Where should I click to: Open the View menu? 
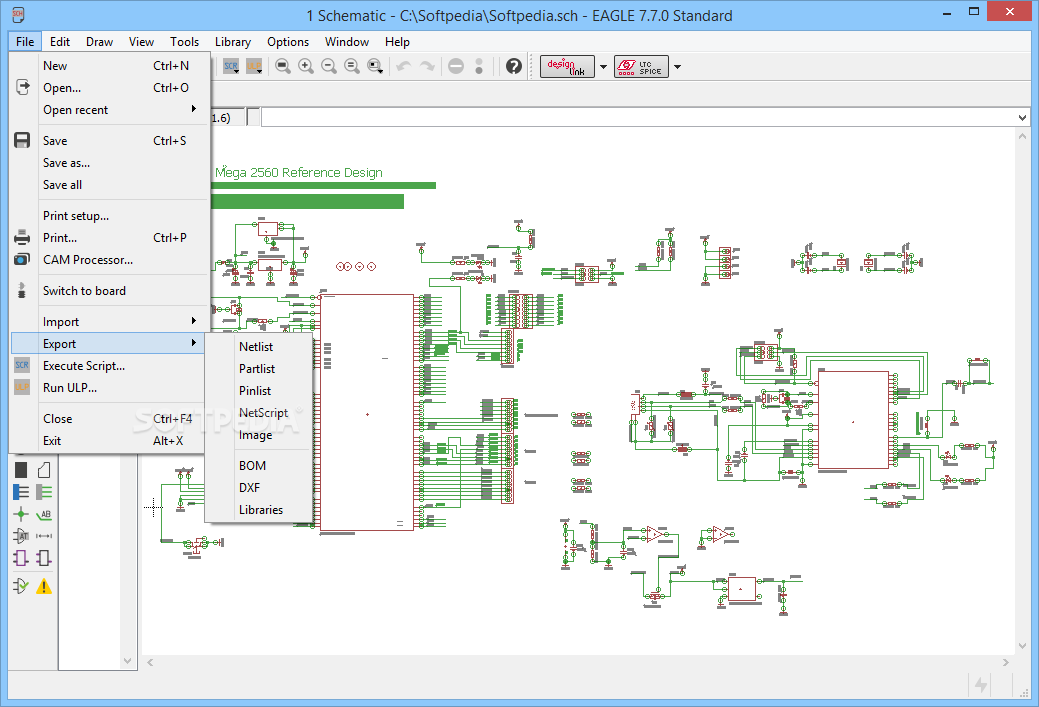(141, 42)
